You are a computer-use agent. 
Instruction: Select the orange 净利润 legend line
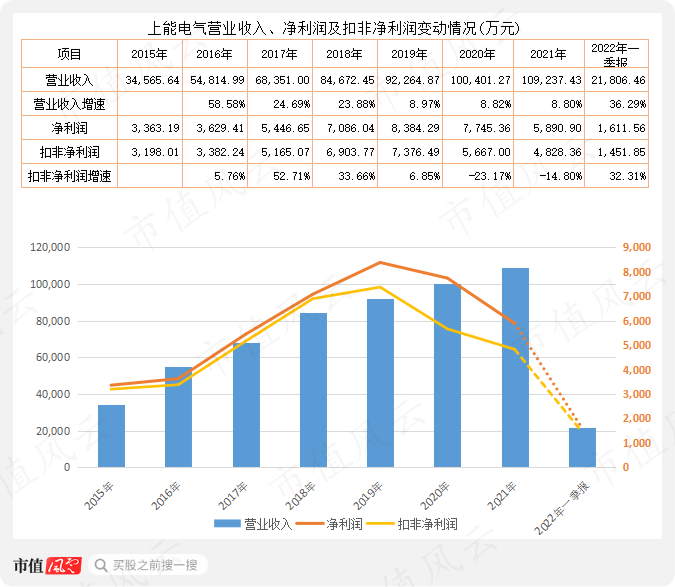pyautogui.click(x=310, y=524)
